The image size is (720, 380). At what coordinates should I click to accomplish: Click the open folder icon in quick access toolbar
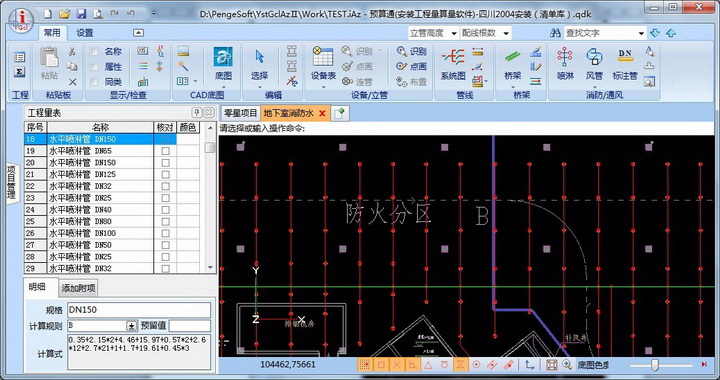tap(65, 13)
